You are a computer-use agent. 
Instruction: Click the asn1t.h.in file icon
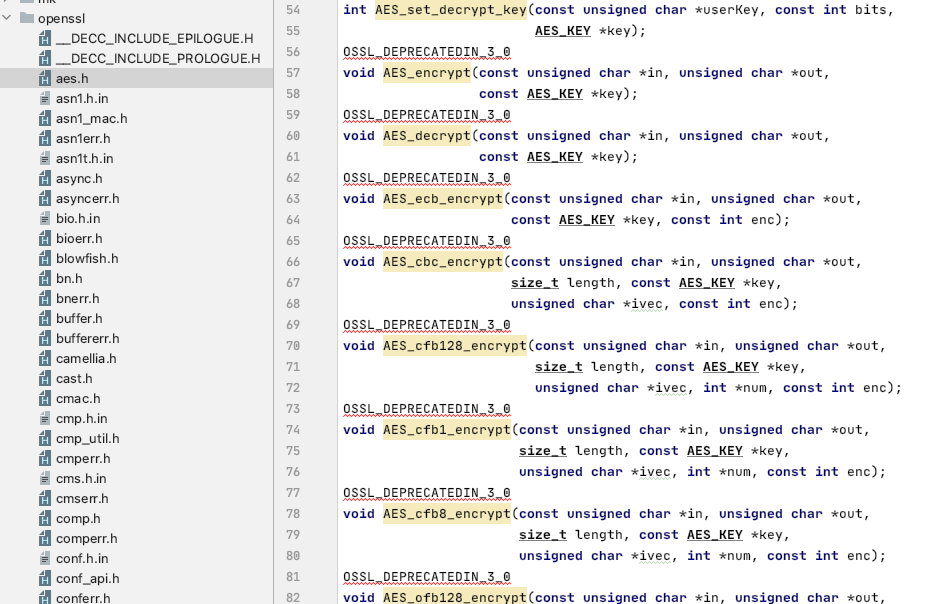(x=45, y=159)
